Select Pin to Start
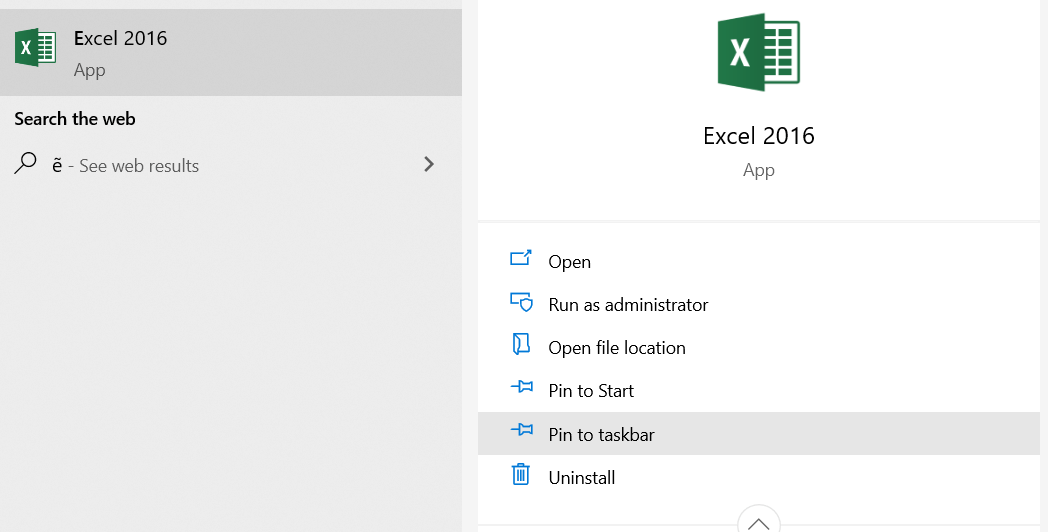The image size is (1048, 532). coord(591,391)
